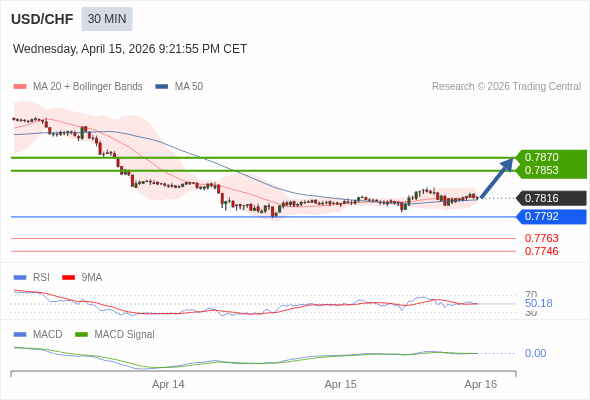This screenshot has width=590, height=400.
Task: Click the 0.7792 blue pivot label
Action: click(552, 216)
